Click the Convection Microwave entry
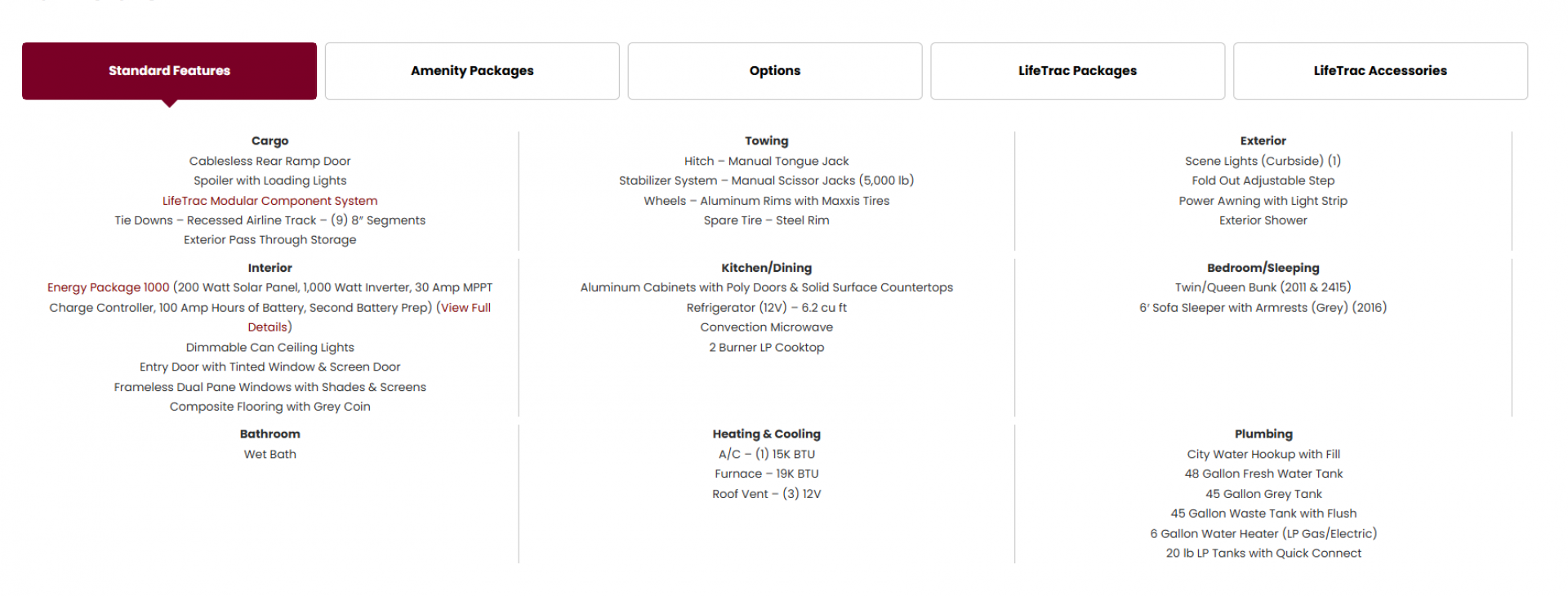This screenshot has width=1568, height=596. coord(767,327)
